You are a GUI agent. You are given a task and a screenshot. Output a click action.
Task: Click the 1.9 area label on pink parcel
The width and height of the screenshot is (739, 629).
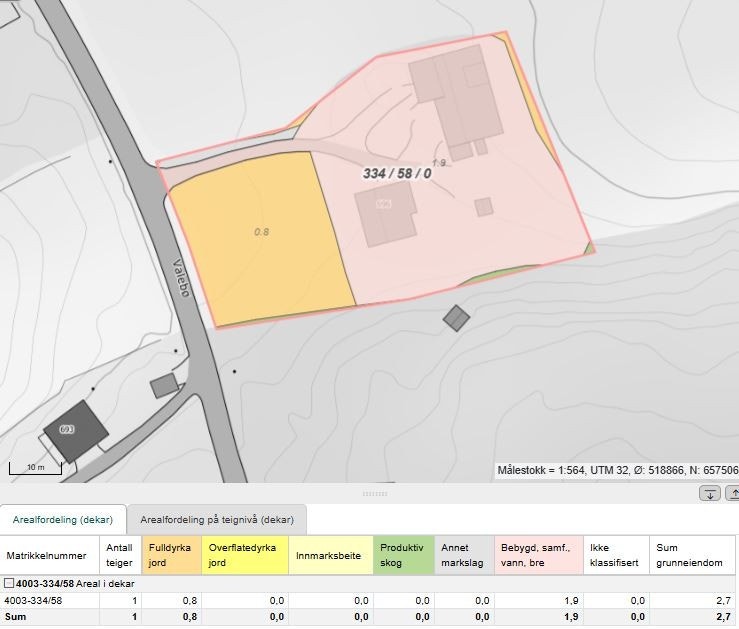tap(439, 163)
